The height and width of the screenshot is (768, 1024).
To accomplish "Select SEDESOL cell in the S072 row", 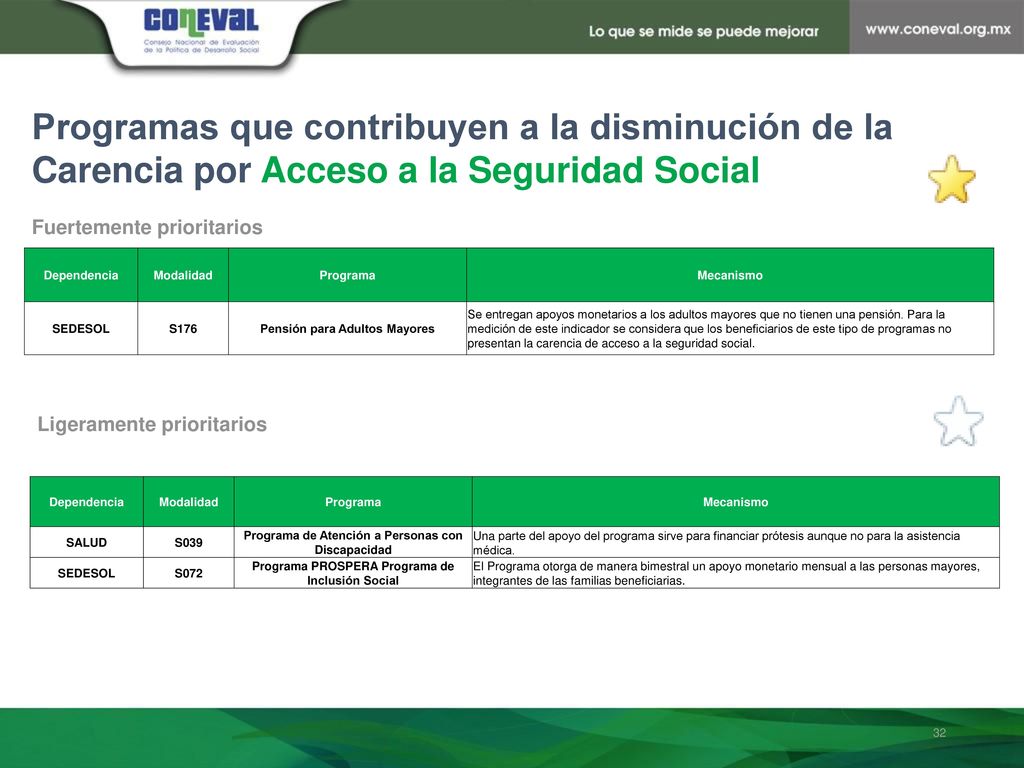I will tap(86, 573).
